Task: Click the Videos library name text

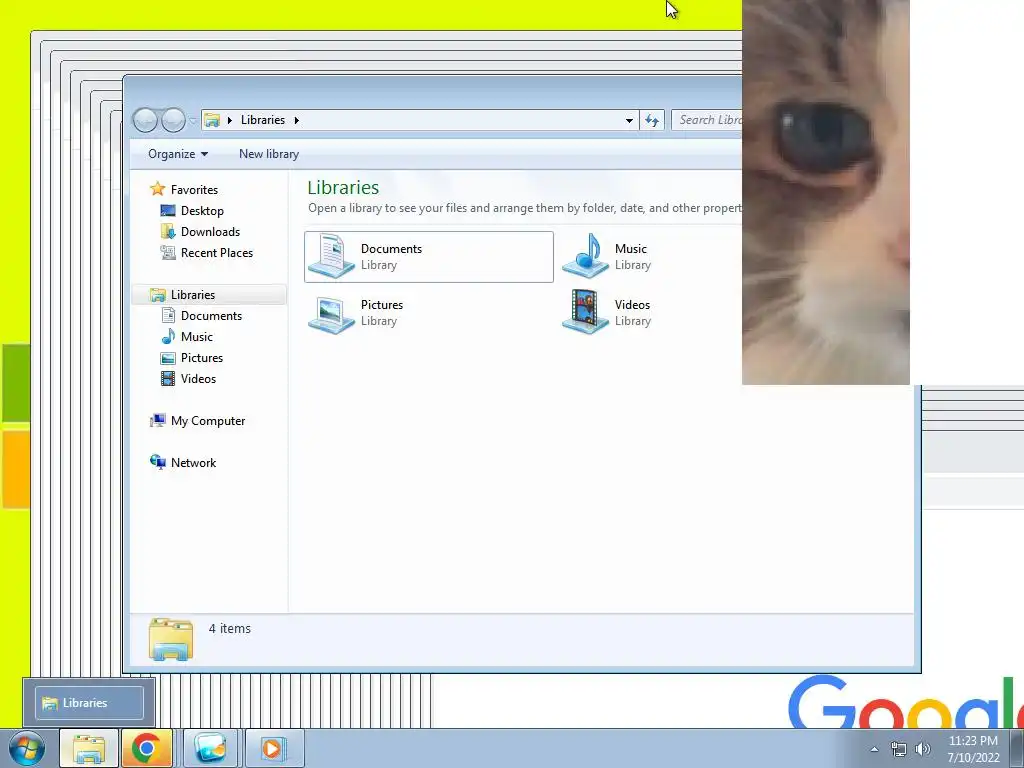Action: pyautogui.click(x=632, y=305)
